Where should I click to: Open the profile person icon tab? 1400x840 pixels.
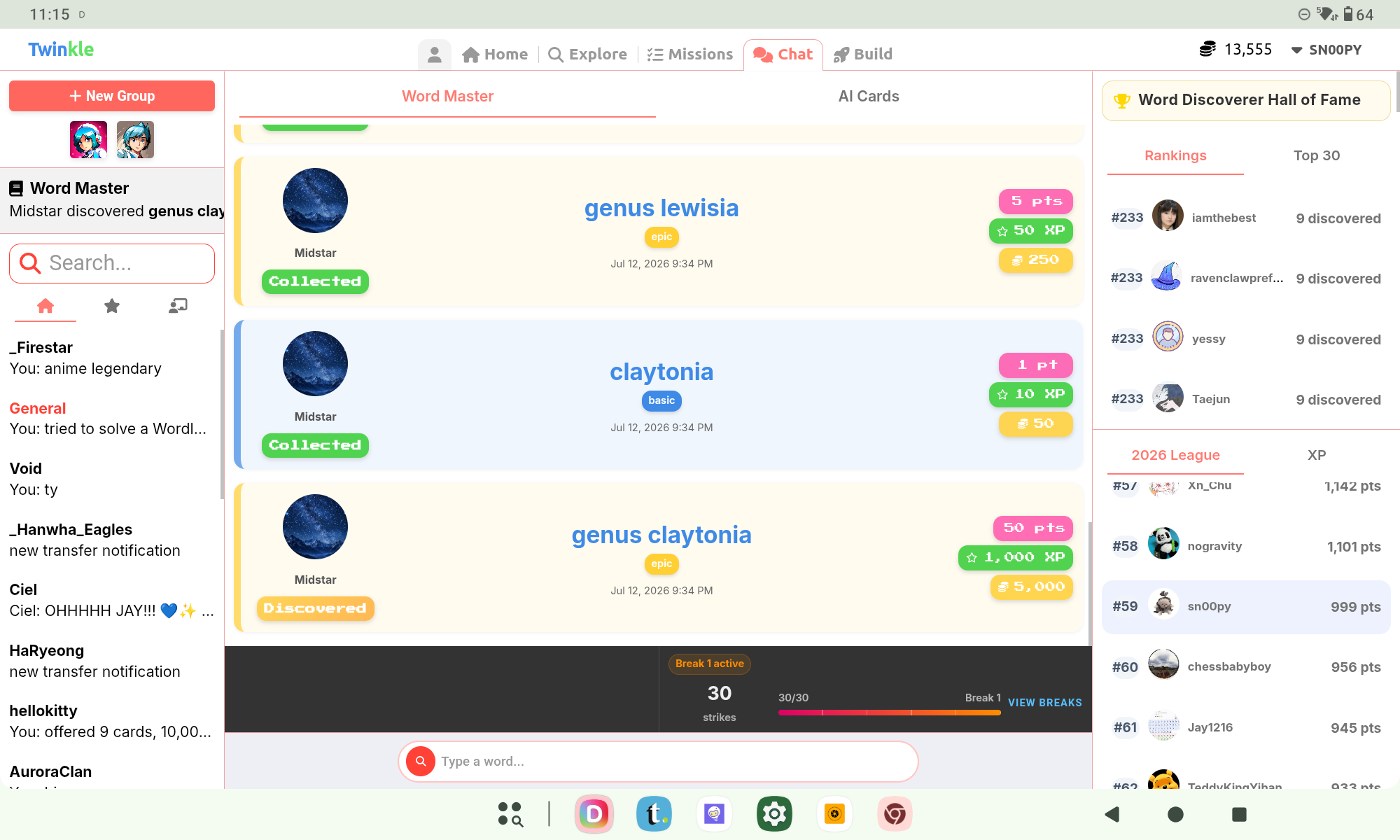click(x=434, y=55)
